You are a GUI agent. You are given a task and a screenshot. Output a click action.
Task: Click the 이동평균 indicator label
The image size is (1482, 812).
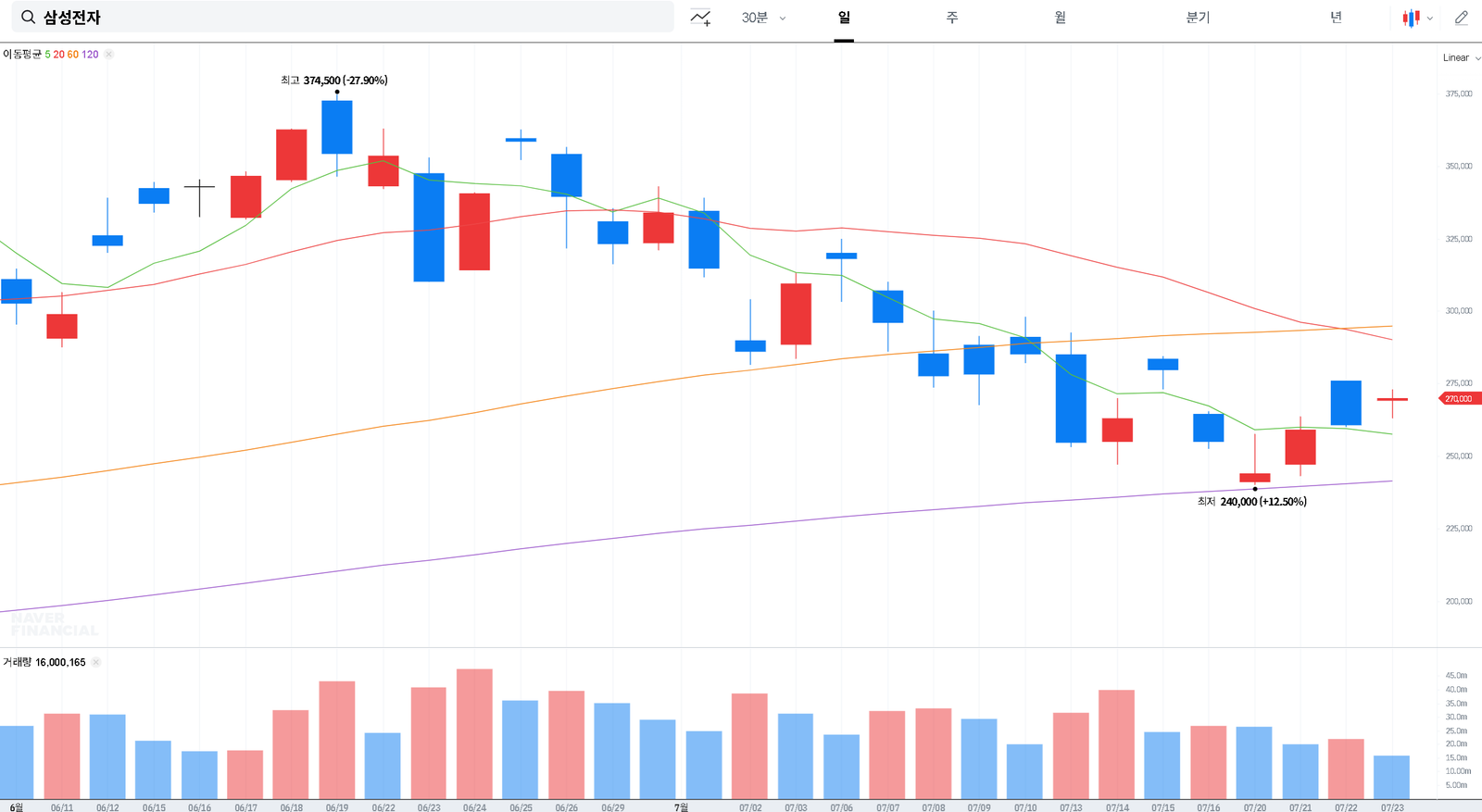tap(22, 55)
